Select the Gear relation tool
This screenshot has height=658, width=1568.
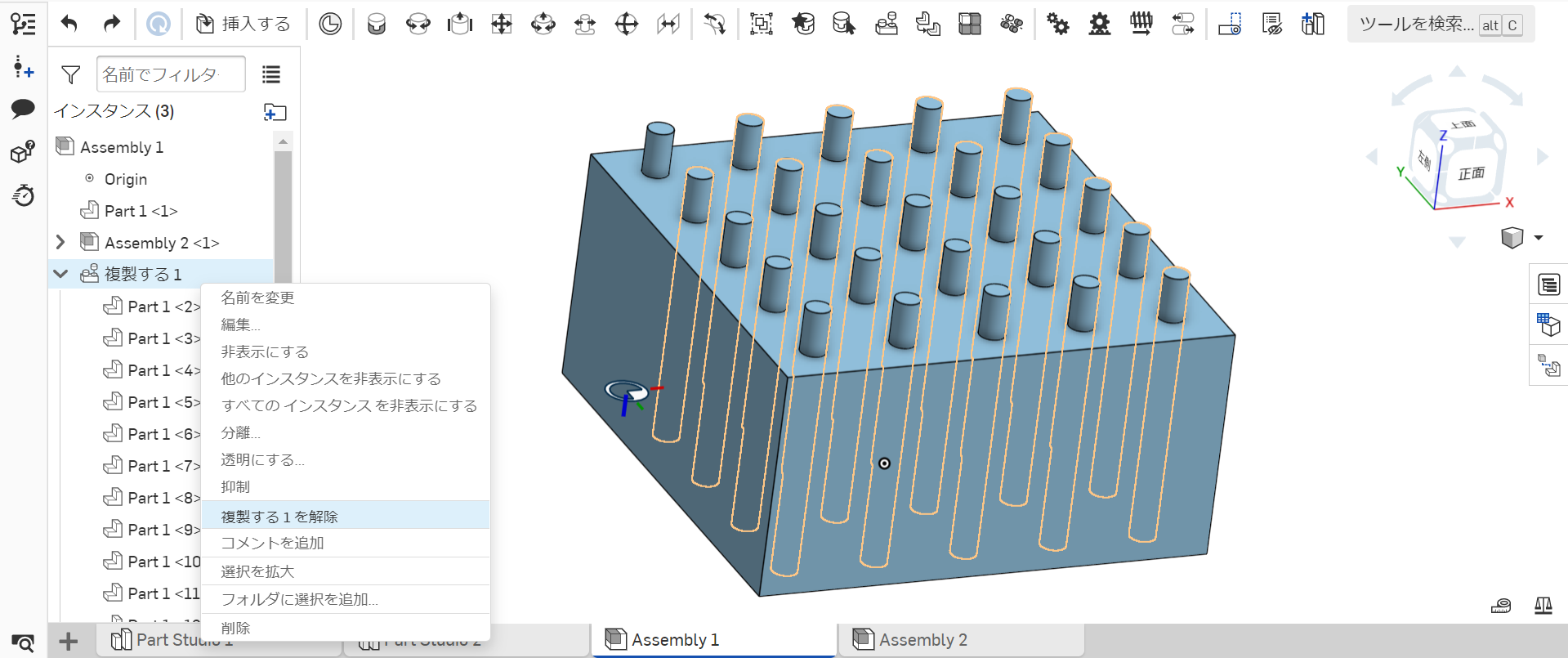point(1058,25)
